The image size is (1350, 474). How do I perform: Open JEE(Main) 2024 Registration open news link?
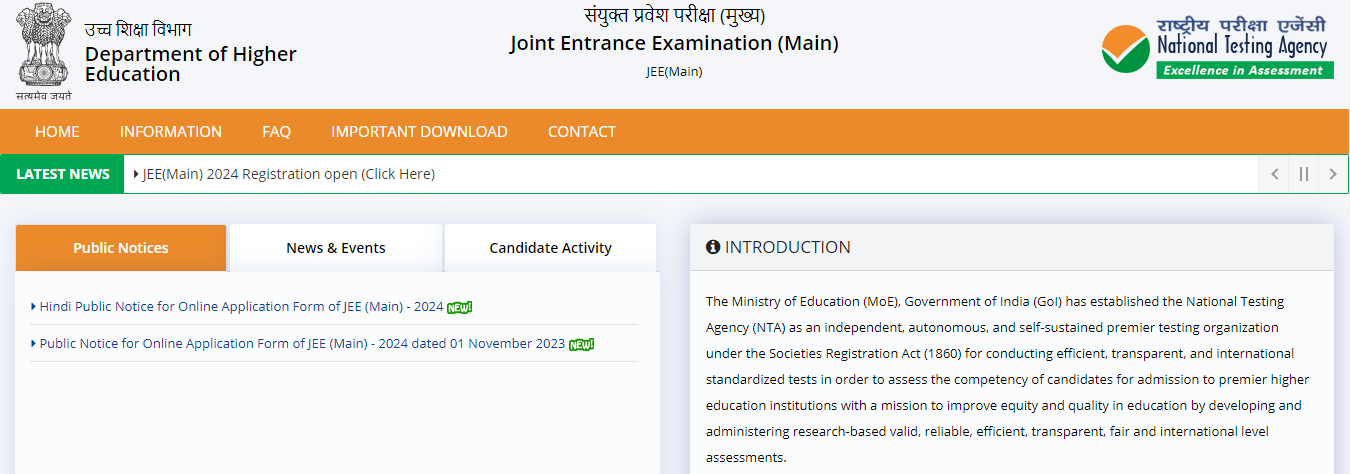[x=289, y=174]
